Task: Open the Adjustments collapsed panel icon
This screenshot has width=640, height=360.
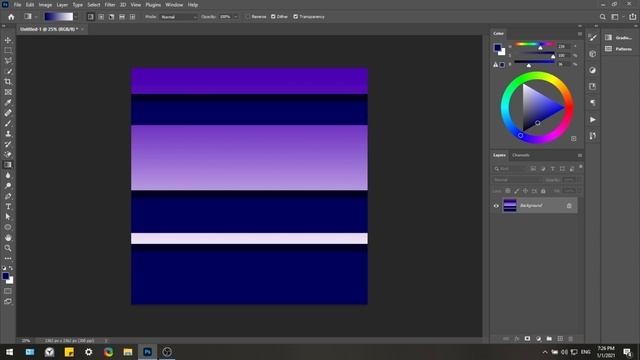Action: click(x=593, y=70)
